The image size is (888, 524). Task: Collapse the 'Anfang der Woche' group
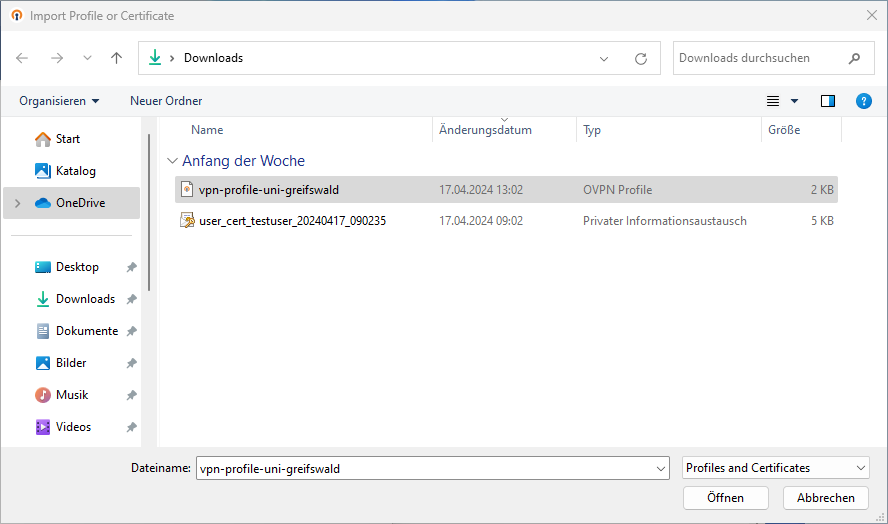[173, 161]
